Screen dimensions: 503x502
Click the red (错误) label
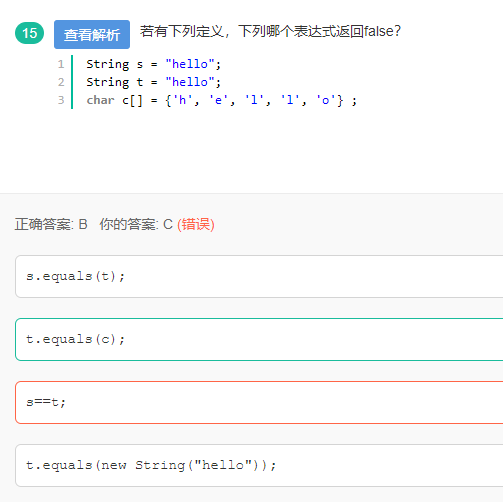click(x=196, y=224)
